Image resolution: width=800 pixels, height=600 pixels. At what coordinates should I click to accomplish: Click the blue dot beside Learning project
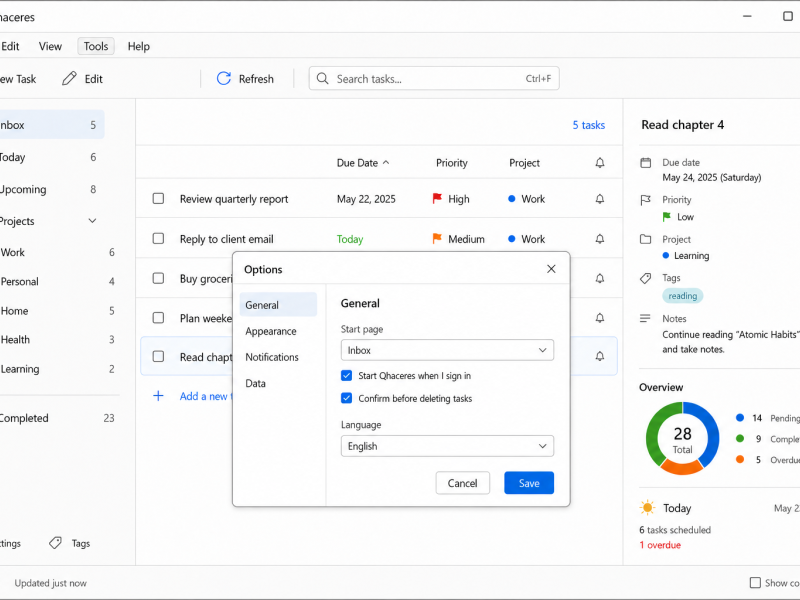point(666,256)
